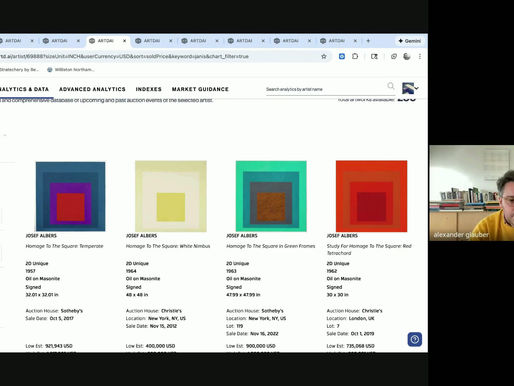Click the '48 x 48 in' dimensions text
This screenshot has width=514, height=386.
pos(137,295)
